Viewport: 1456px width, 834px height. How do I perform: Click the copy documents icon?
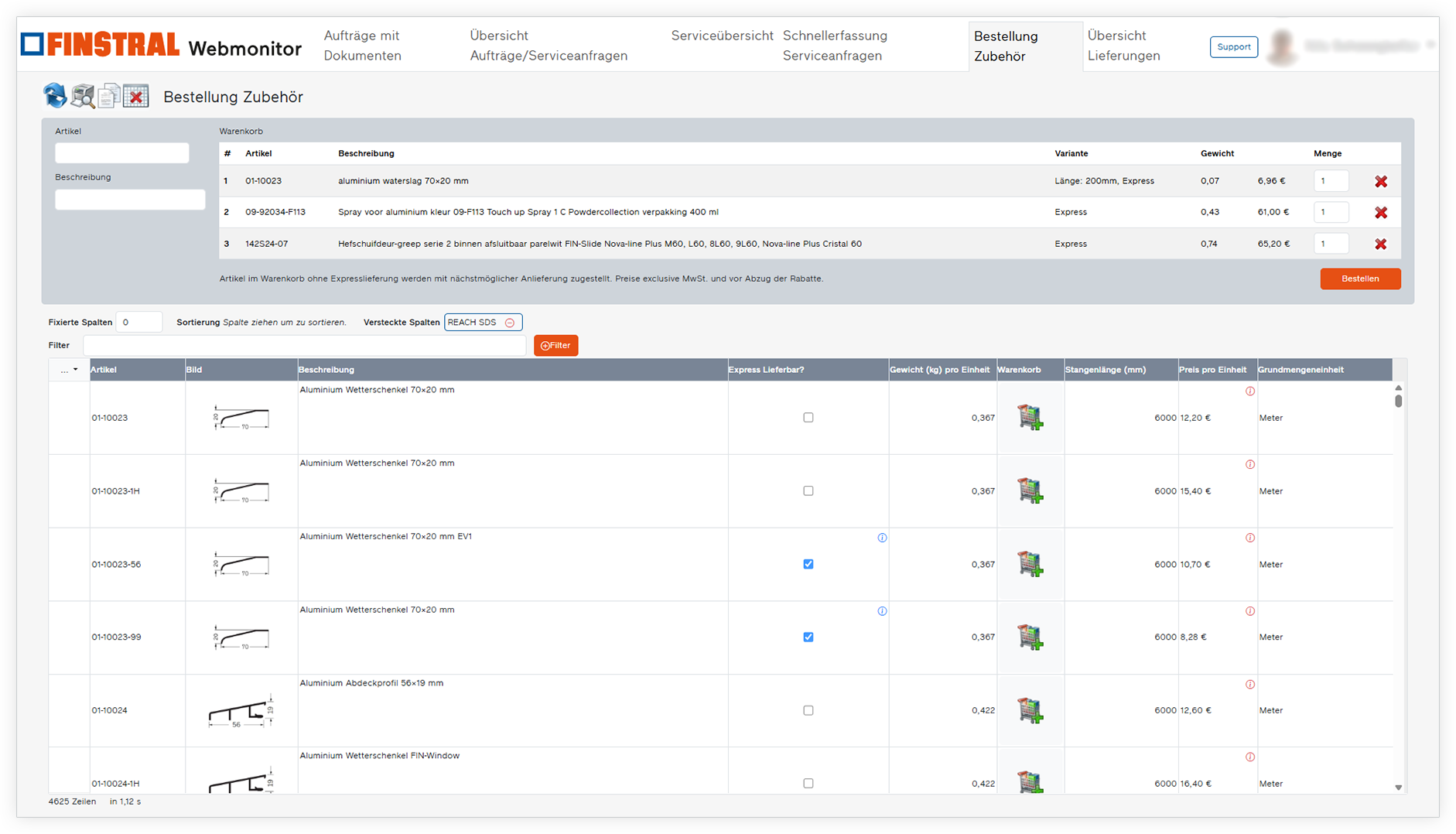tap(109, 96)
